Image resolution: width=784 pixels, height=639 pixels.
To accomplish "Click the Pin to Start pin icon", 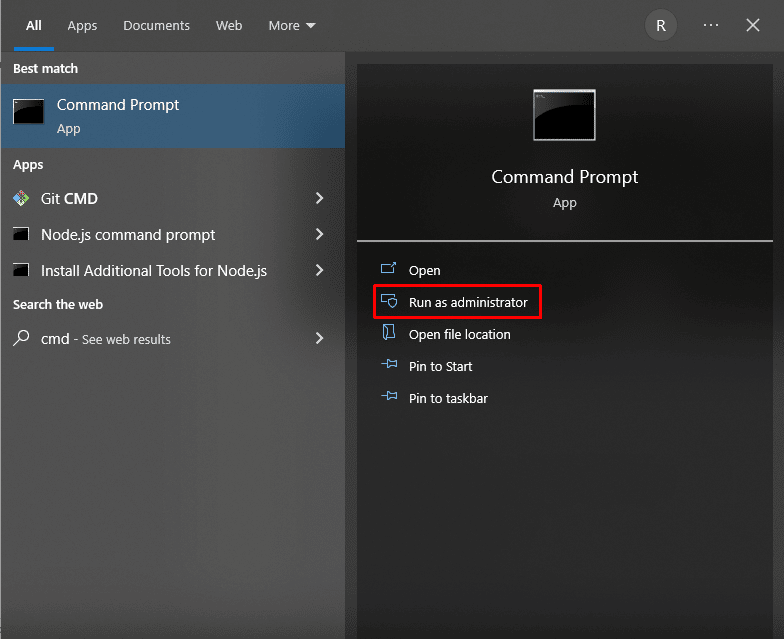I will click(x=389, y=364).
